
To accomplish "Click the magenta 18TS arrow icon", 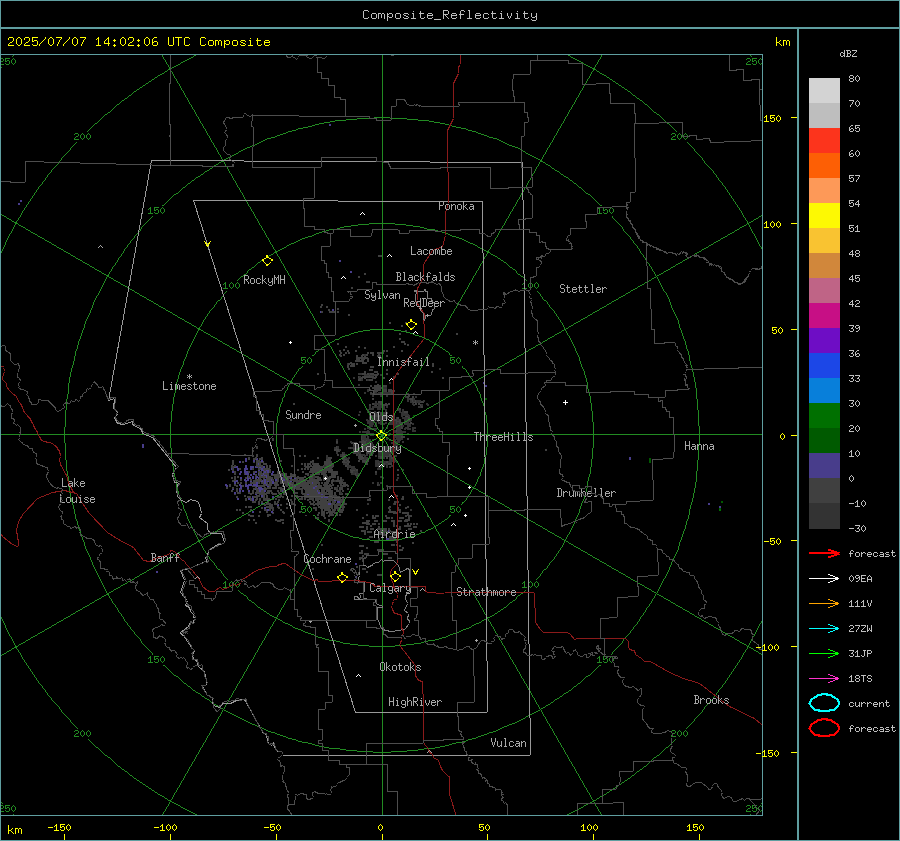I will point(824,679).
